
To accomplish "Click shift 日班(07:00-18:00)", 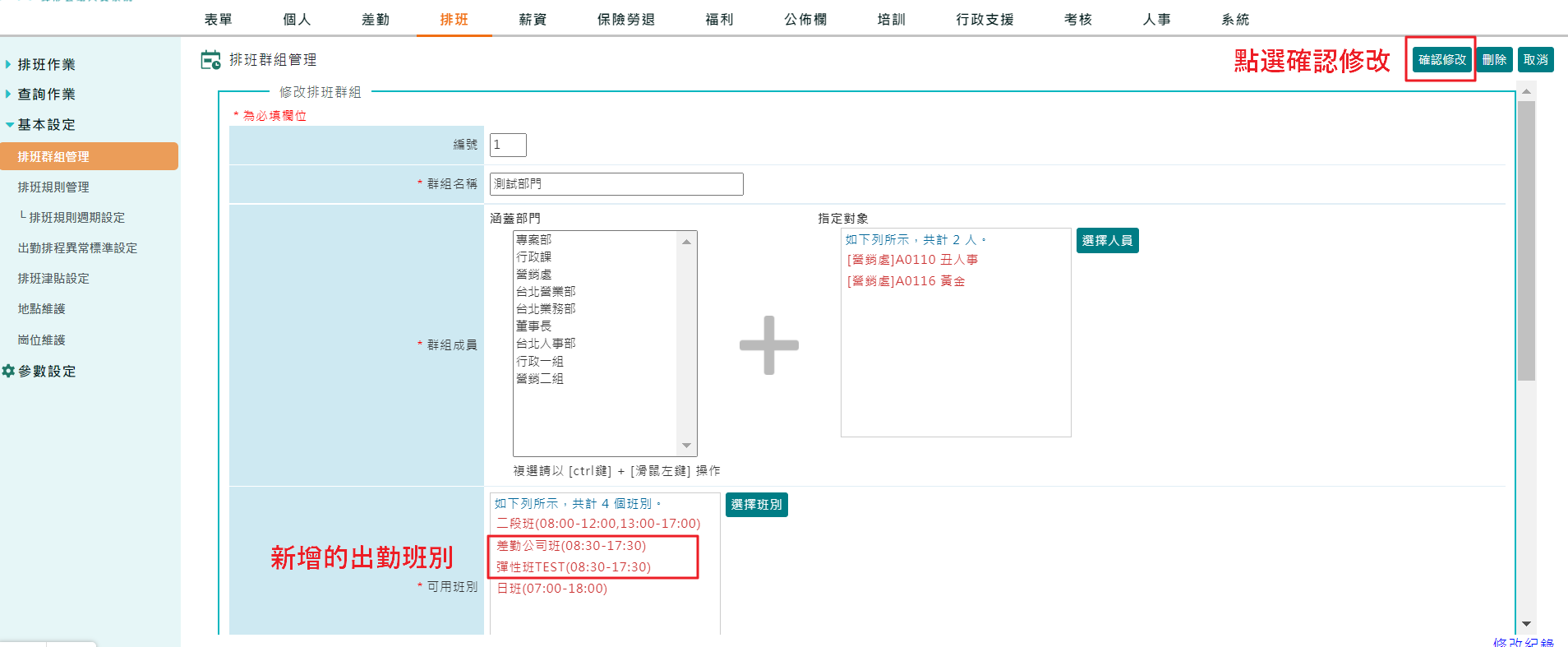I will (551, 589).
